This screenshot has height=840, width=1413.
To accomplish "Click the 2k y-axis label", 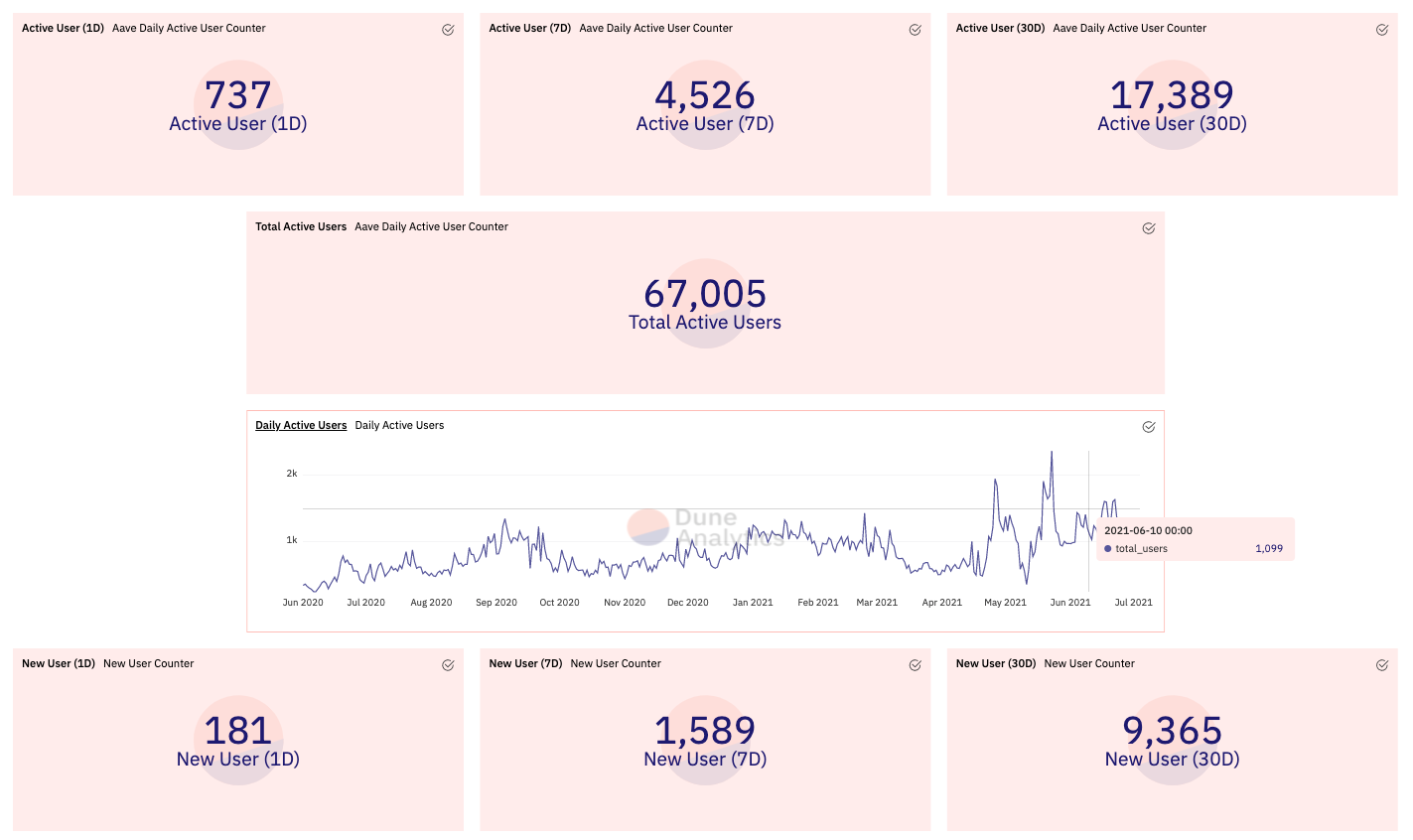I will point(292,473).
